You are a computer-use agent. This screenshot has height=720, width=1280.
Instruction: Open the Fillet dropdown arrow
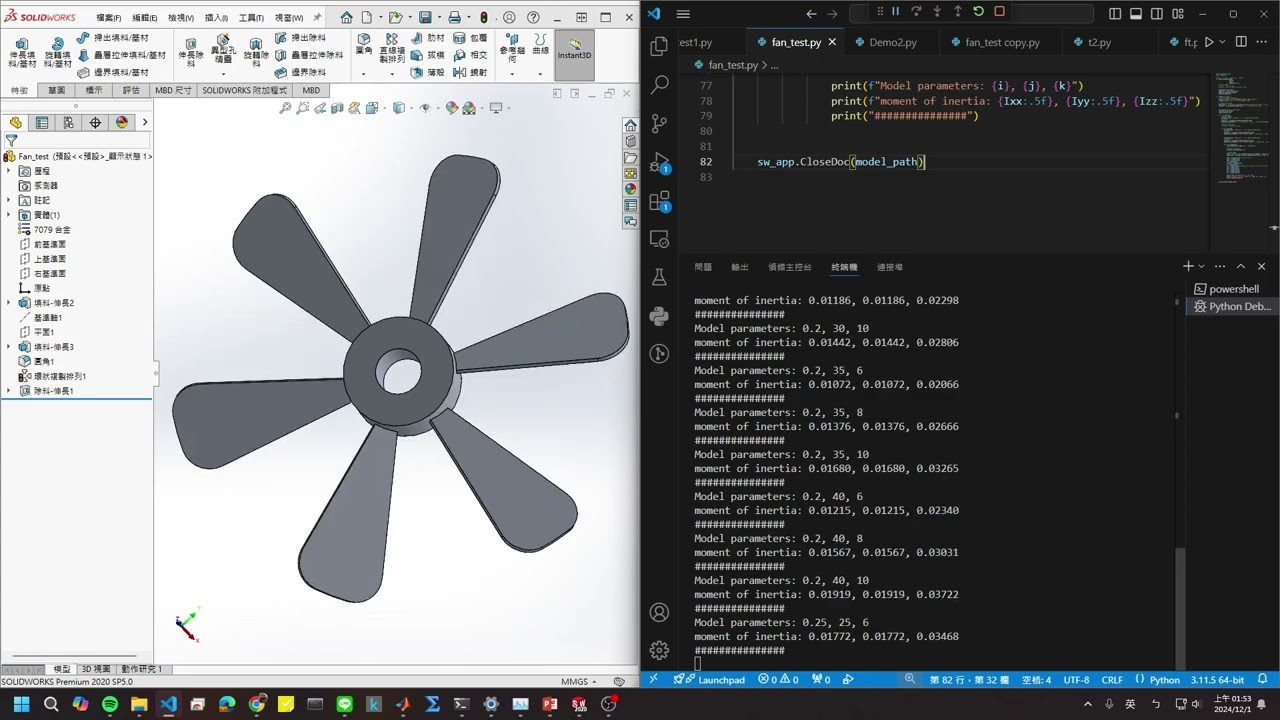pos(364,73)
